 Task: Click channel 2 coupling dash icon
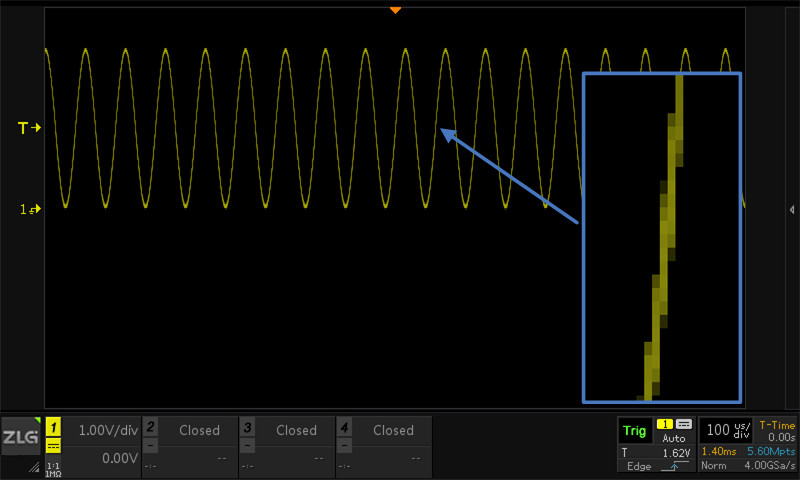(x=151, y=445)
